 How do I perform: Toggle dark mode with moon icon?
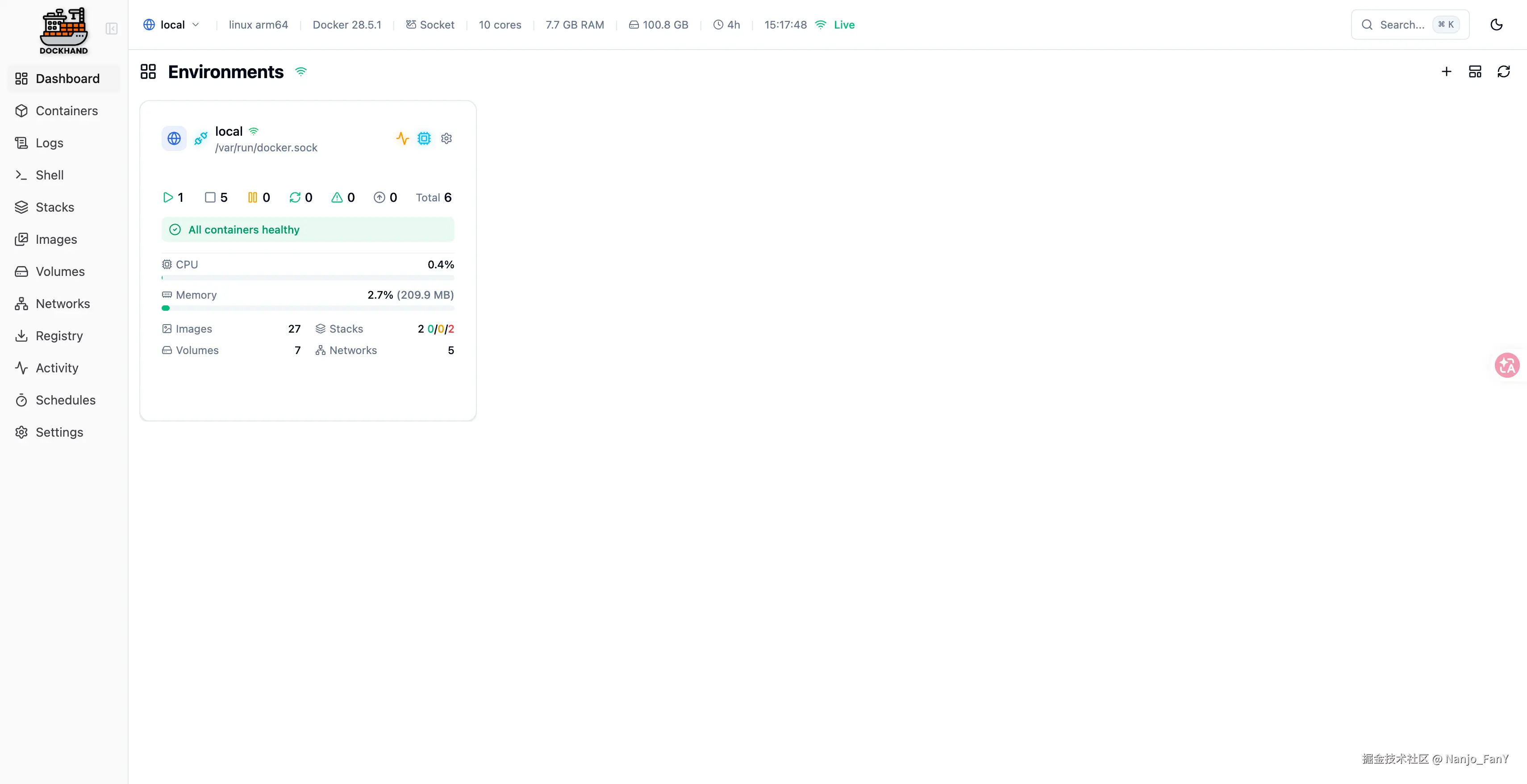pos(1496,24)
